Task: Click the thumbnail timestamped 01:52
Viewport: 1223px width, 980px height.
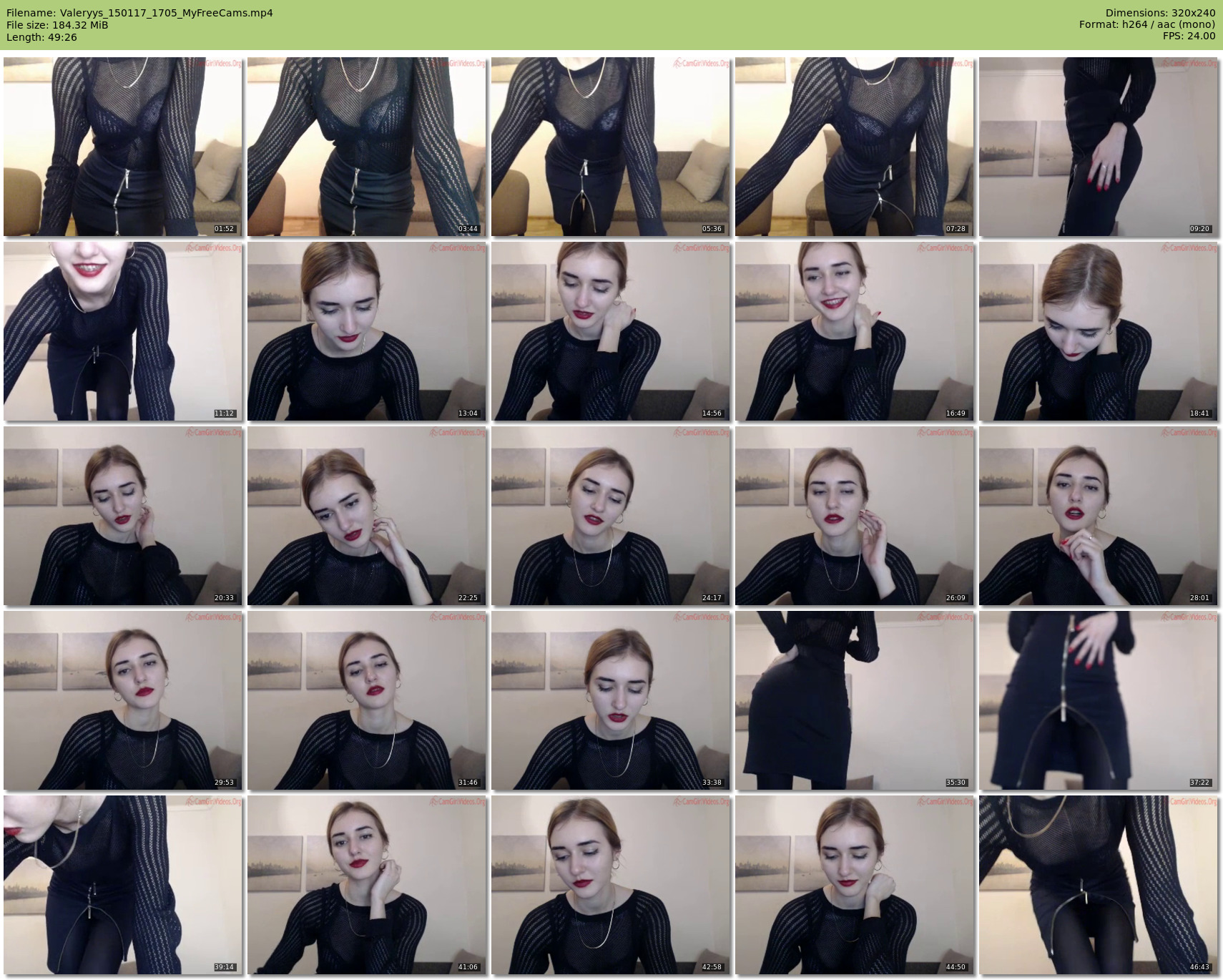Action: coord(122,147)
